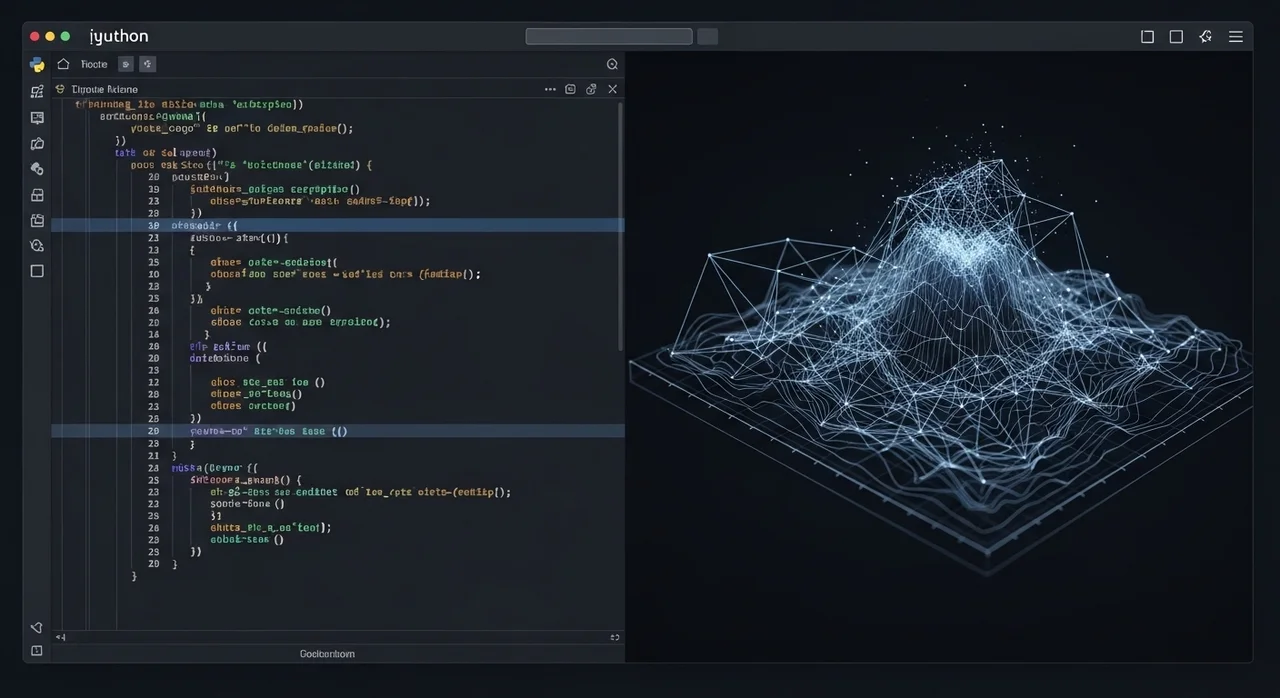Click the Goclbonborn status bar label

coord(327,654)
